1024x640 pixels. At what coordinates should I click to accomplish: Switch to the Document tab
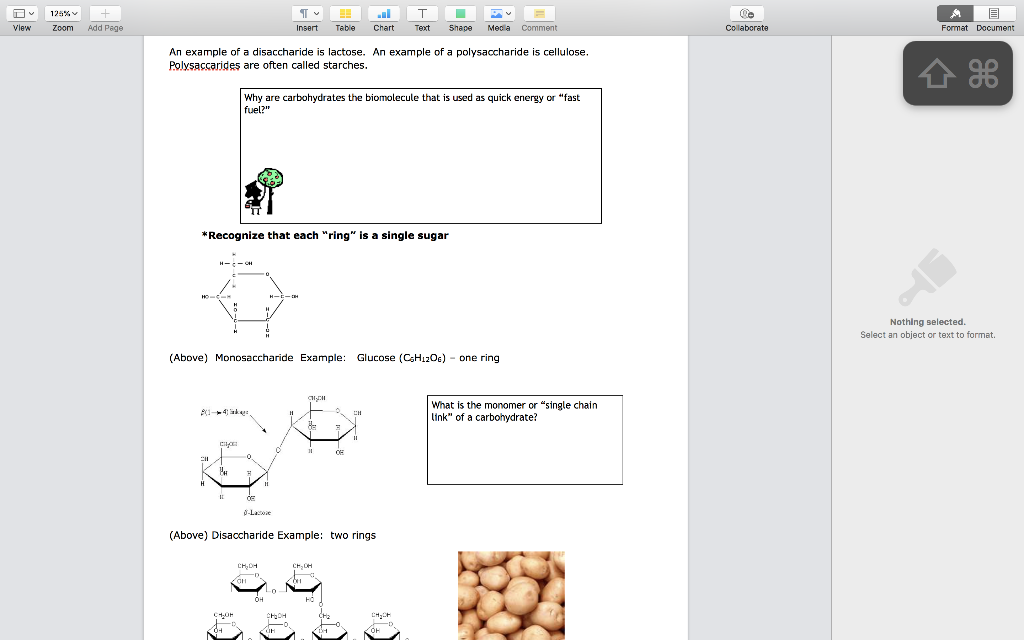pyautogui.click(x=994, y=14)
